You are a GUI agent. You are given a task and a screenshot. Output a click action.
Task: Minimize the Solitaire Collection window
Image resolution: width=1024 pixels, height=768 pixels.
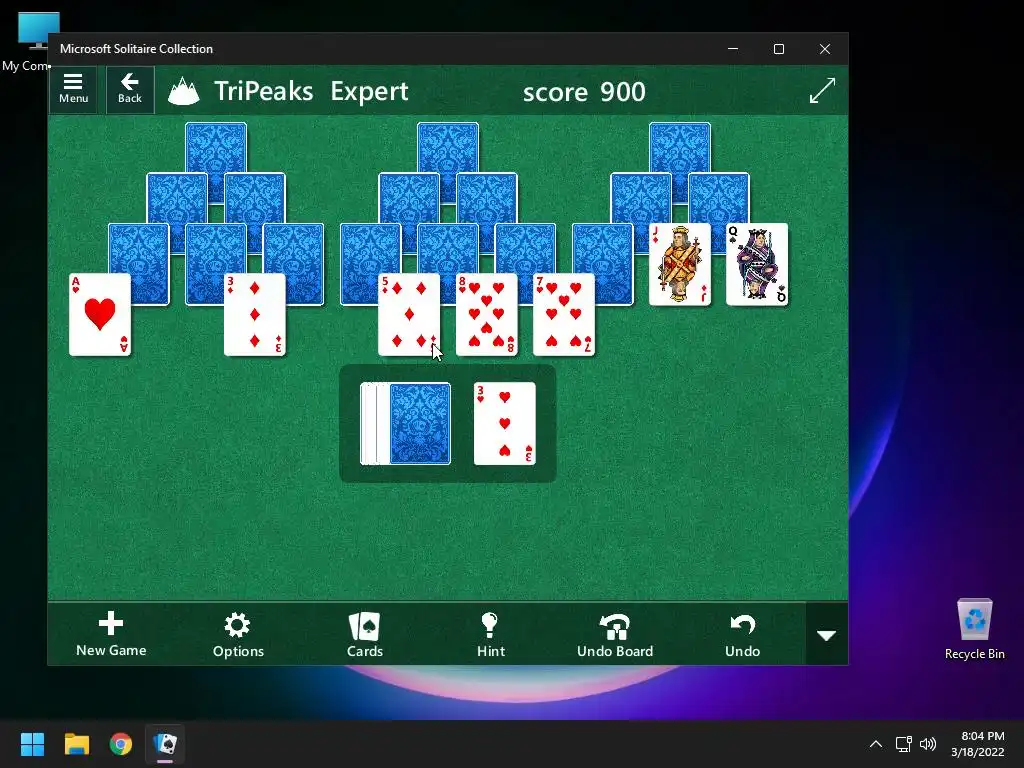tap(733, 49)
